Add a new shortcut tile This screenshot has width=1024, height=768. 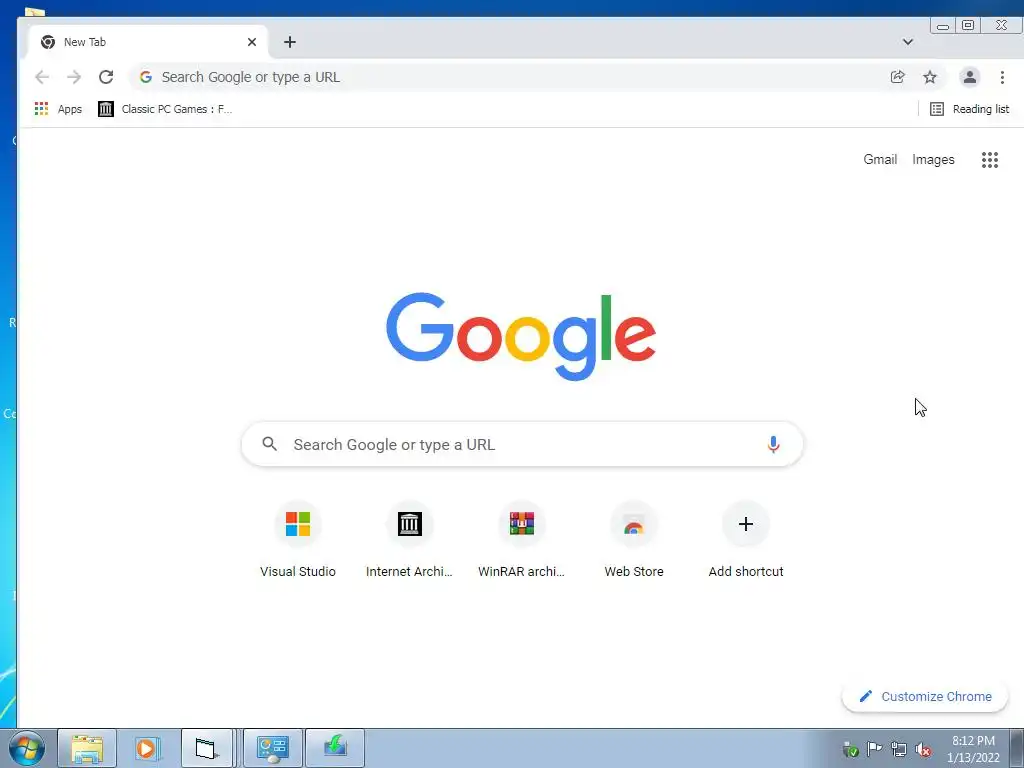[x=746, y=542]
